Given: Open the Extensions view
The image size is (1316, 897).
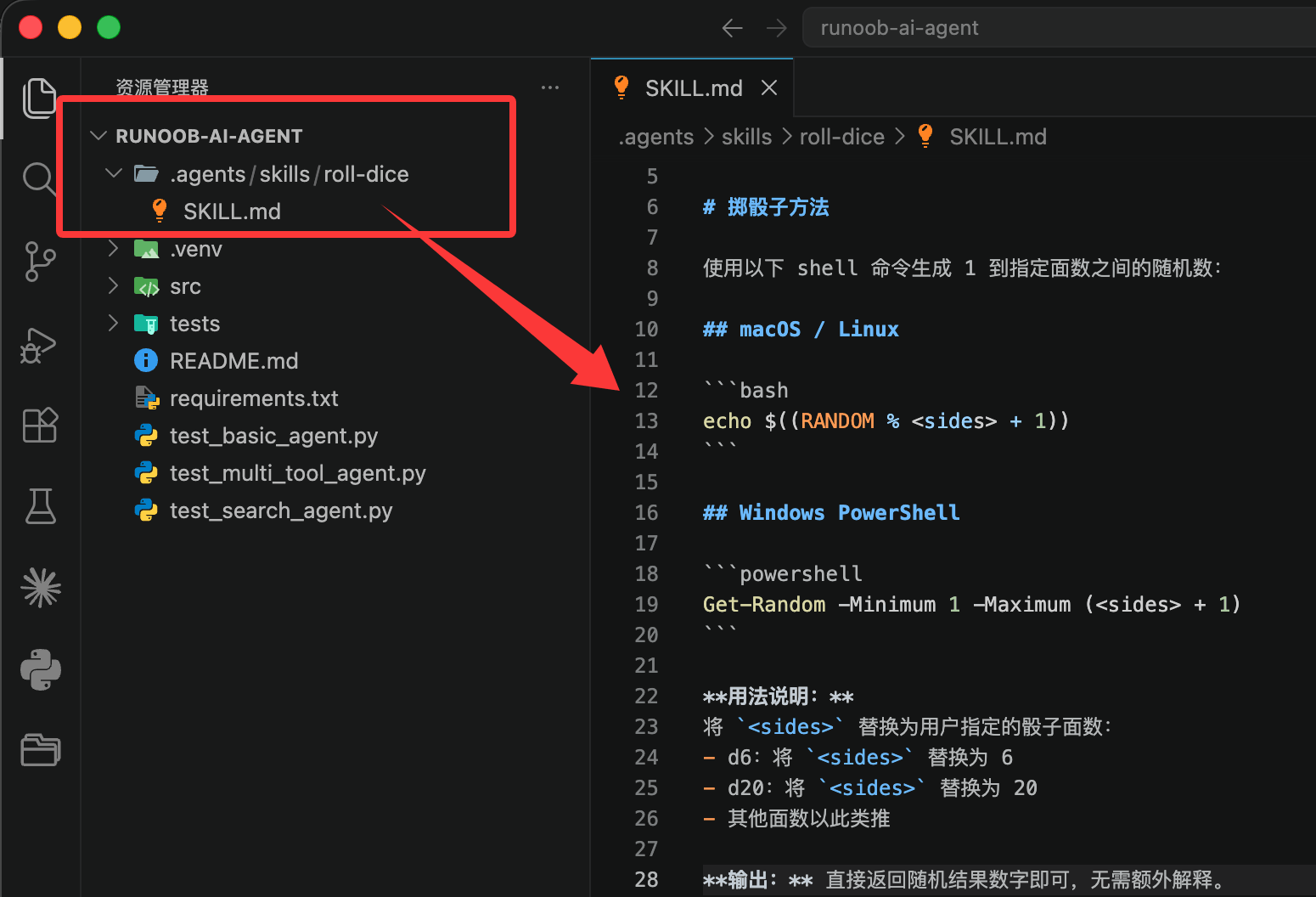Looking at the screenshot, I should pos(40,425).
